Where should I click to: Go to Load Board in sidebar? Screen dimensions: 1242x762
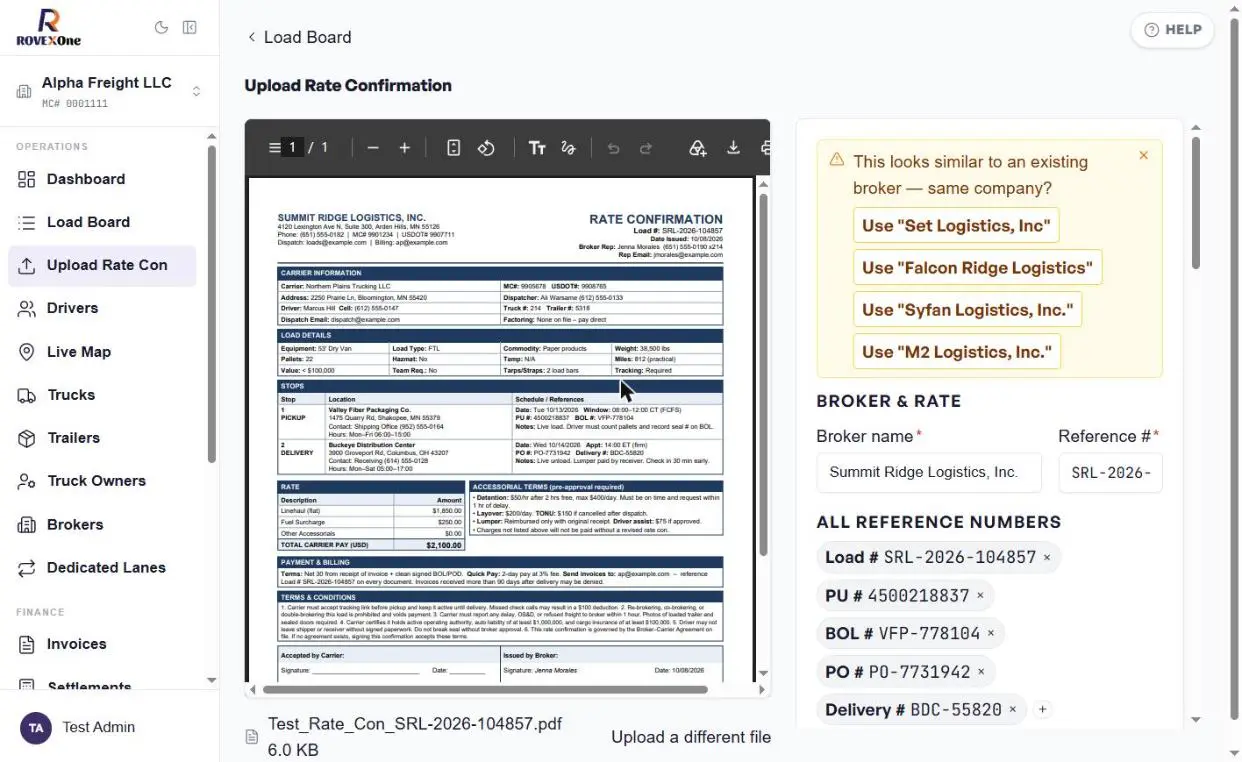pyautogui.click(x=102, y=222)
